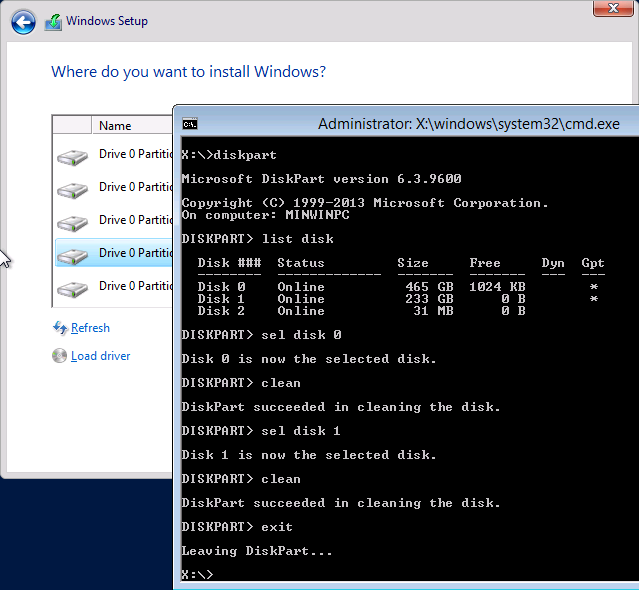Click the 'On computer: MINWINPC' line
The image size is (639, 590).
[265, 215]
